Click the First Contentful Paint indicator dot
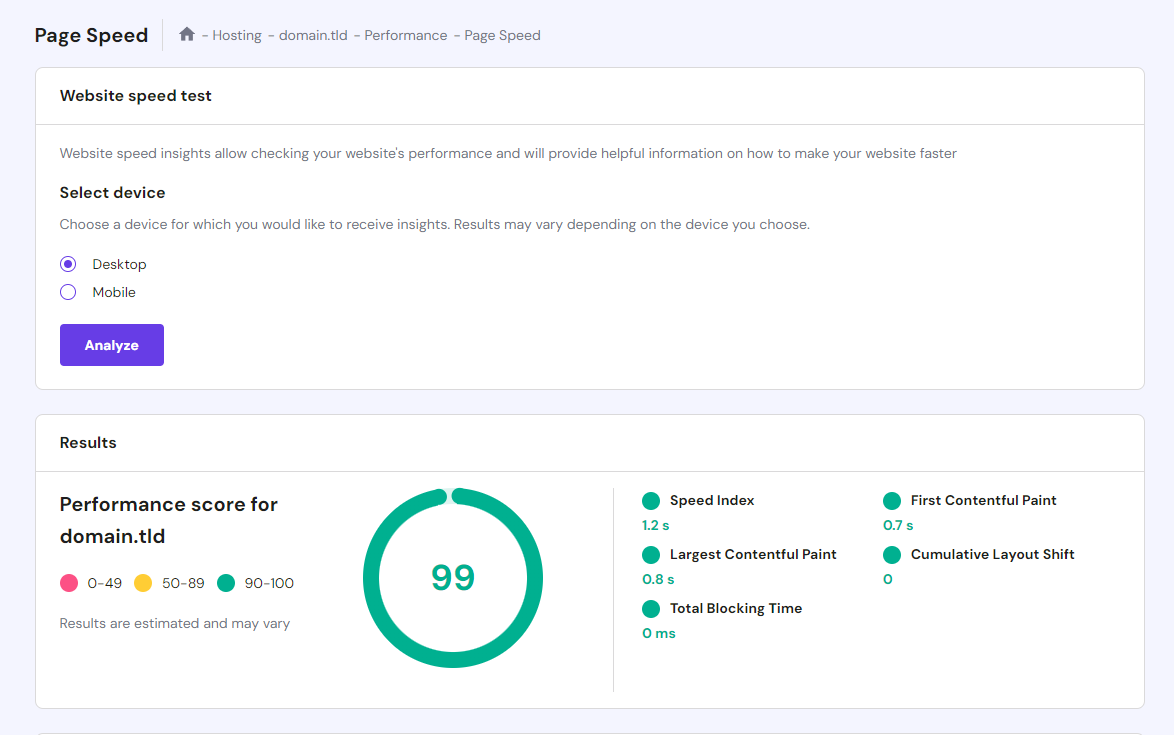The width and height of the screenshot is (1174, 735). [x=891, y=500]
